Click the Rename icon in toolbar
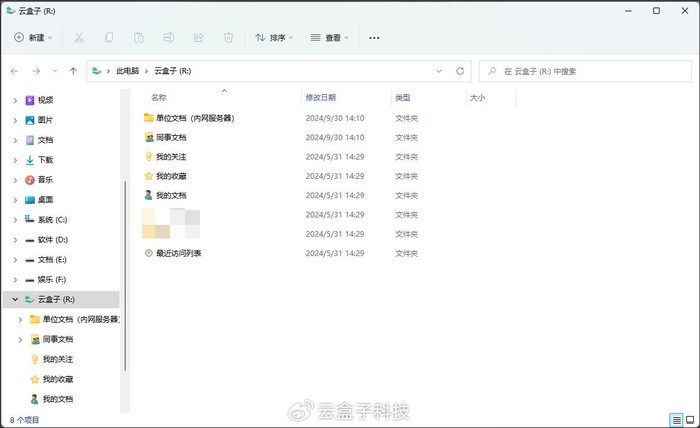Viewport: 700px width, 428px height. point(169,37)
